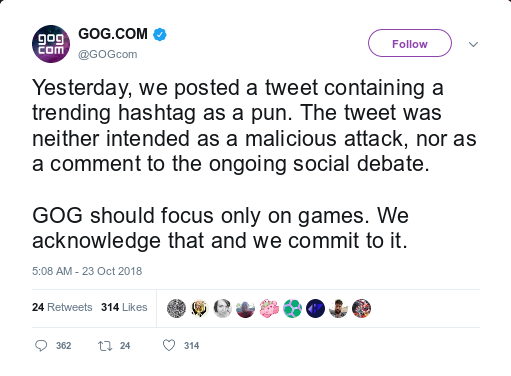Click the green soccer ball liker avatar

tap(292, 308)
